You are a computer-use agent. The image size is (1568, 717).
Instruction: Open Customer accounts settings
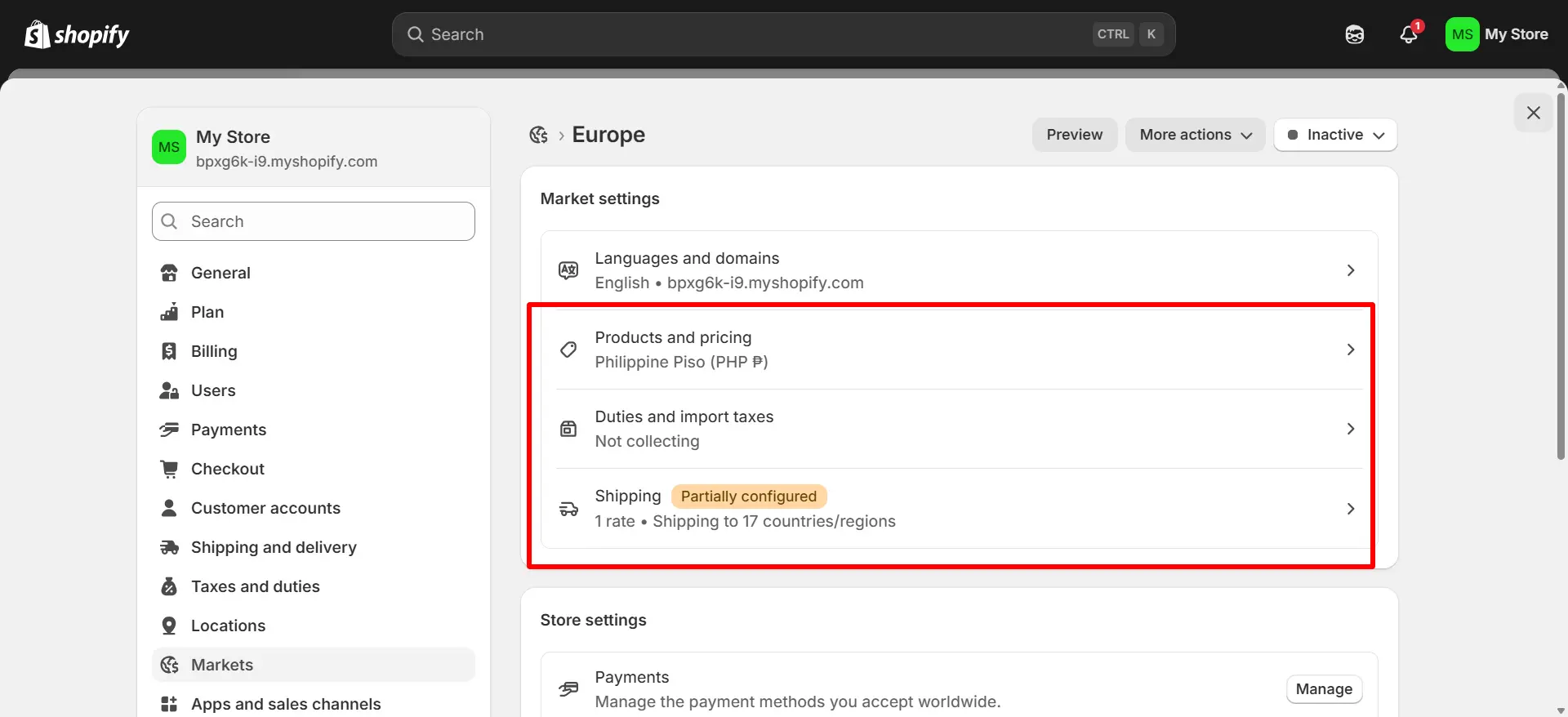[314, 508]
